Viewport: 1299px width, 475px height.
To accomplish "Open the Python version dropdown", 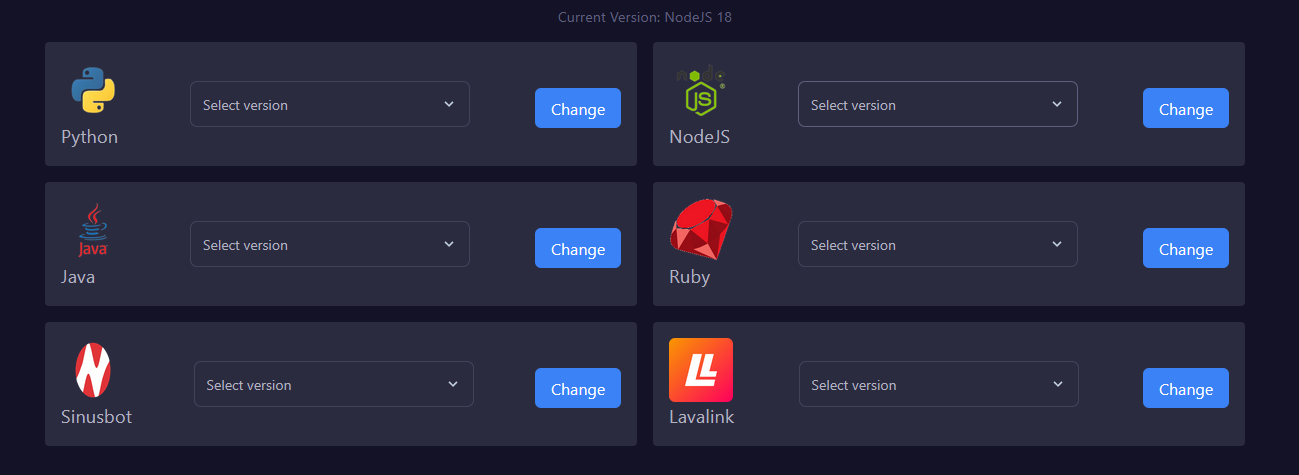I will click(330, 104).
